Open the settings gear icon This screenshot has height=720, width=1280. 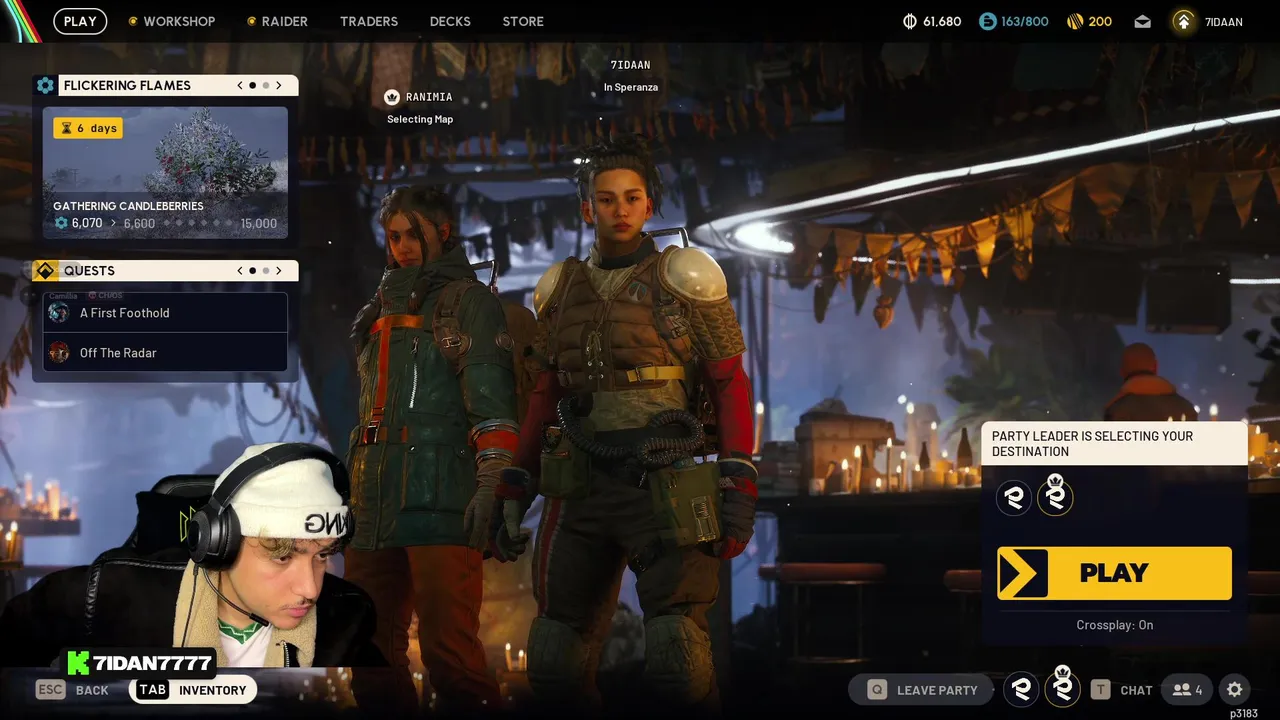point(1235,689)
